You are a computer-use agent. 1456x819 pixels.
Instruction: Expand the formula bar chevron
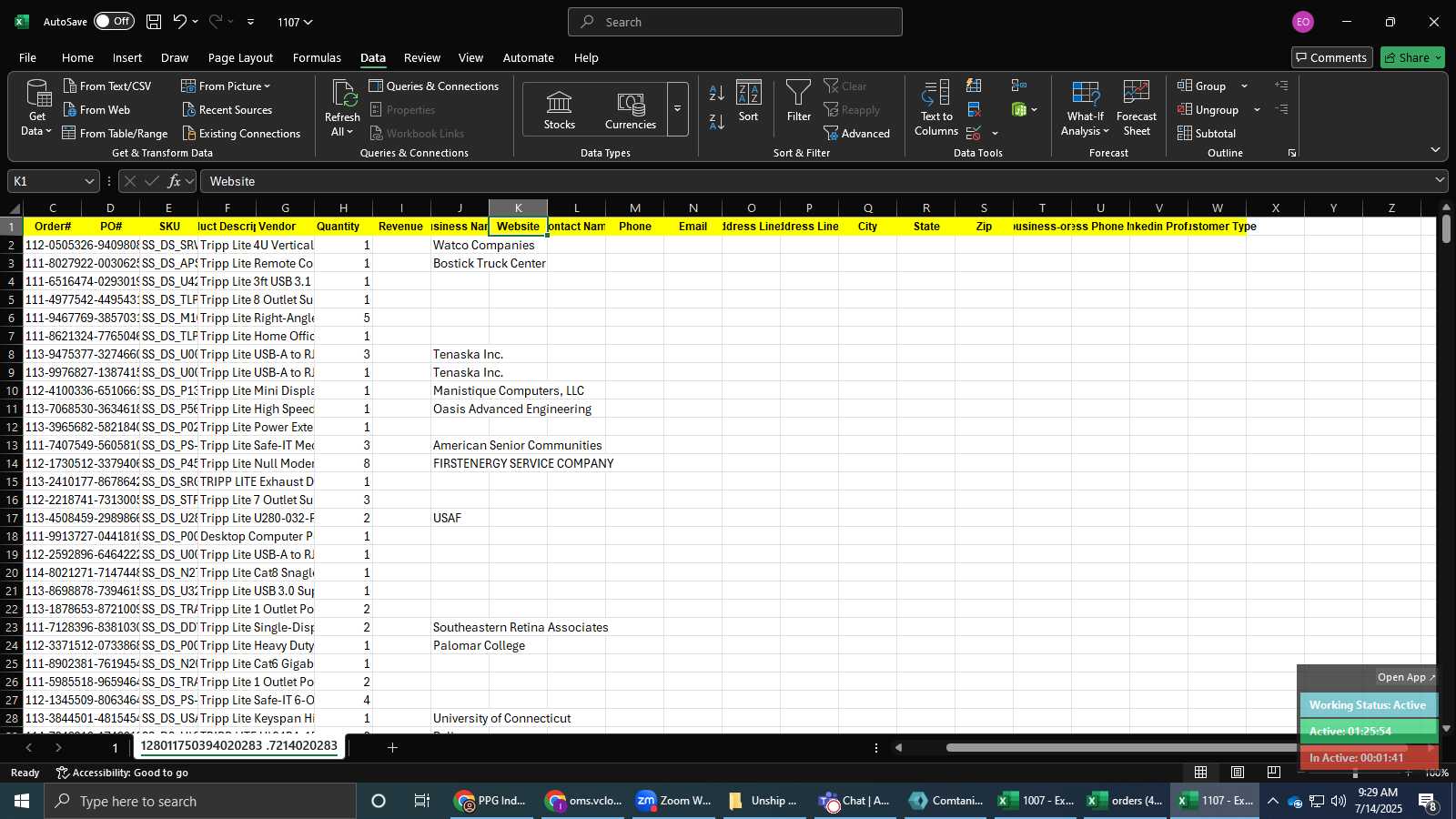point(1440,180)
